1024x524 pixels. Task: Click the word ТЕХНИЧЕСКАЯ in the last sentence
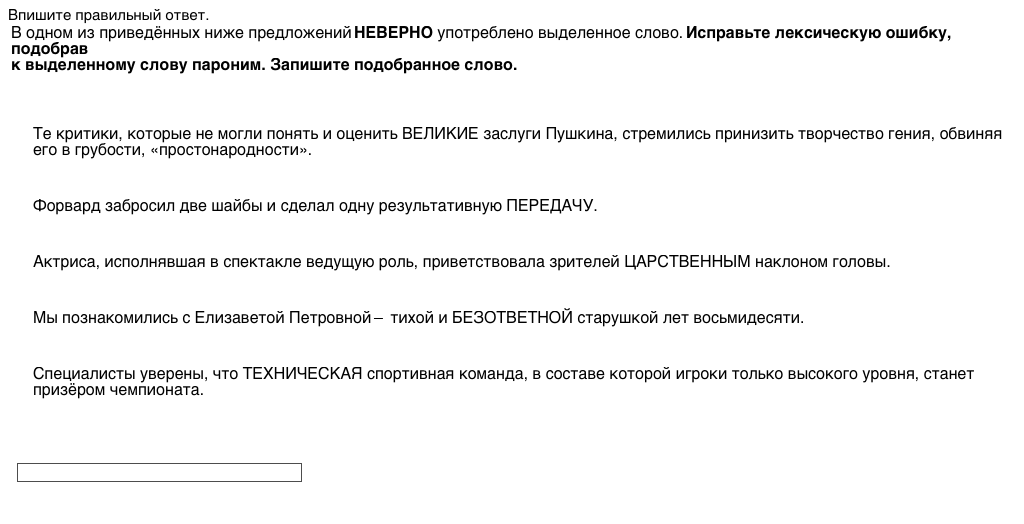click(302, 374)
